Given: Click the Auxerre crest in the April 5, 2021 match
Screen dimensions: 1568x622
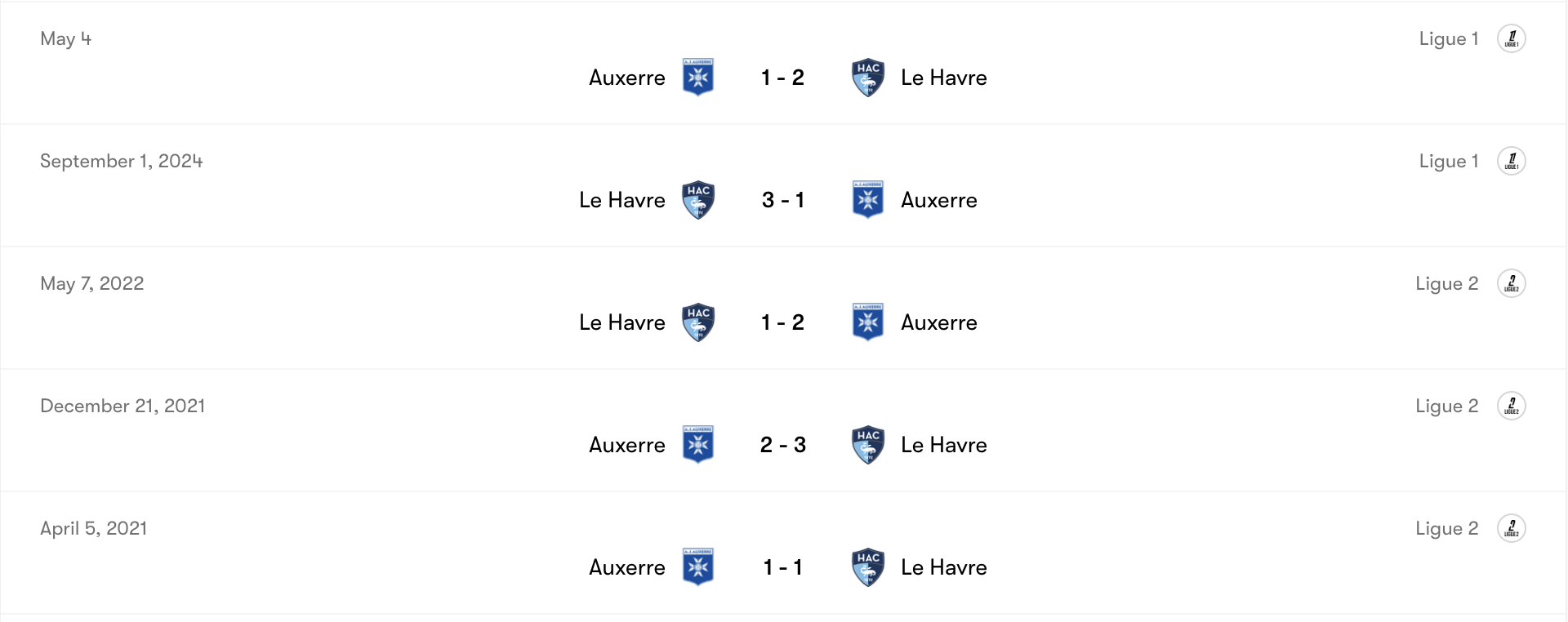Looking at the screenshot, I should coord(699,566).
